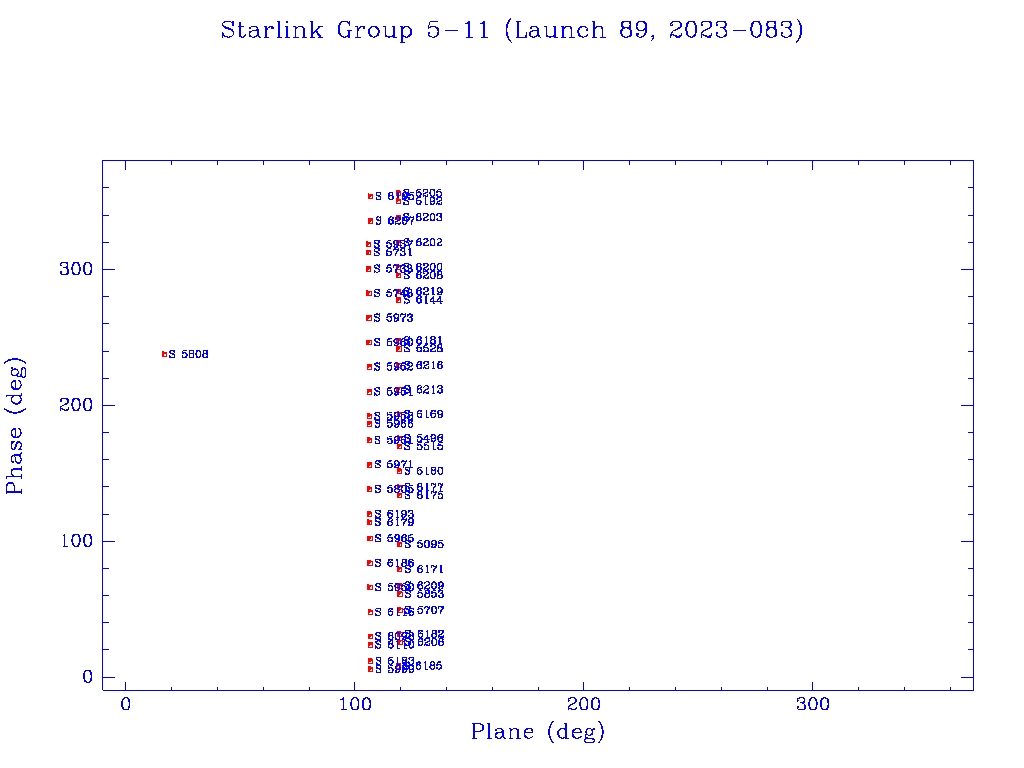Click the data label "S 6186"

394,563
